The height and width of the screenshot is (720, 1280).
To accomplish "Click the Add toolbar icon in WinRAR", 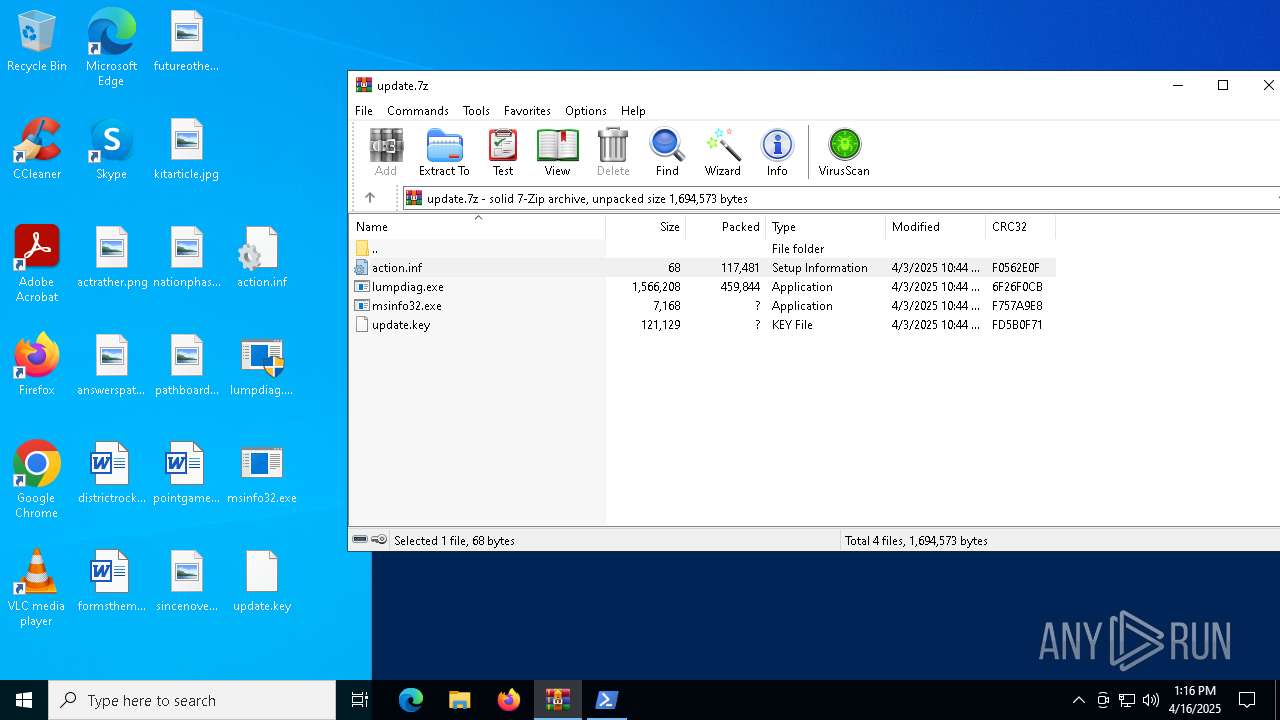I will coord(386,152).
